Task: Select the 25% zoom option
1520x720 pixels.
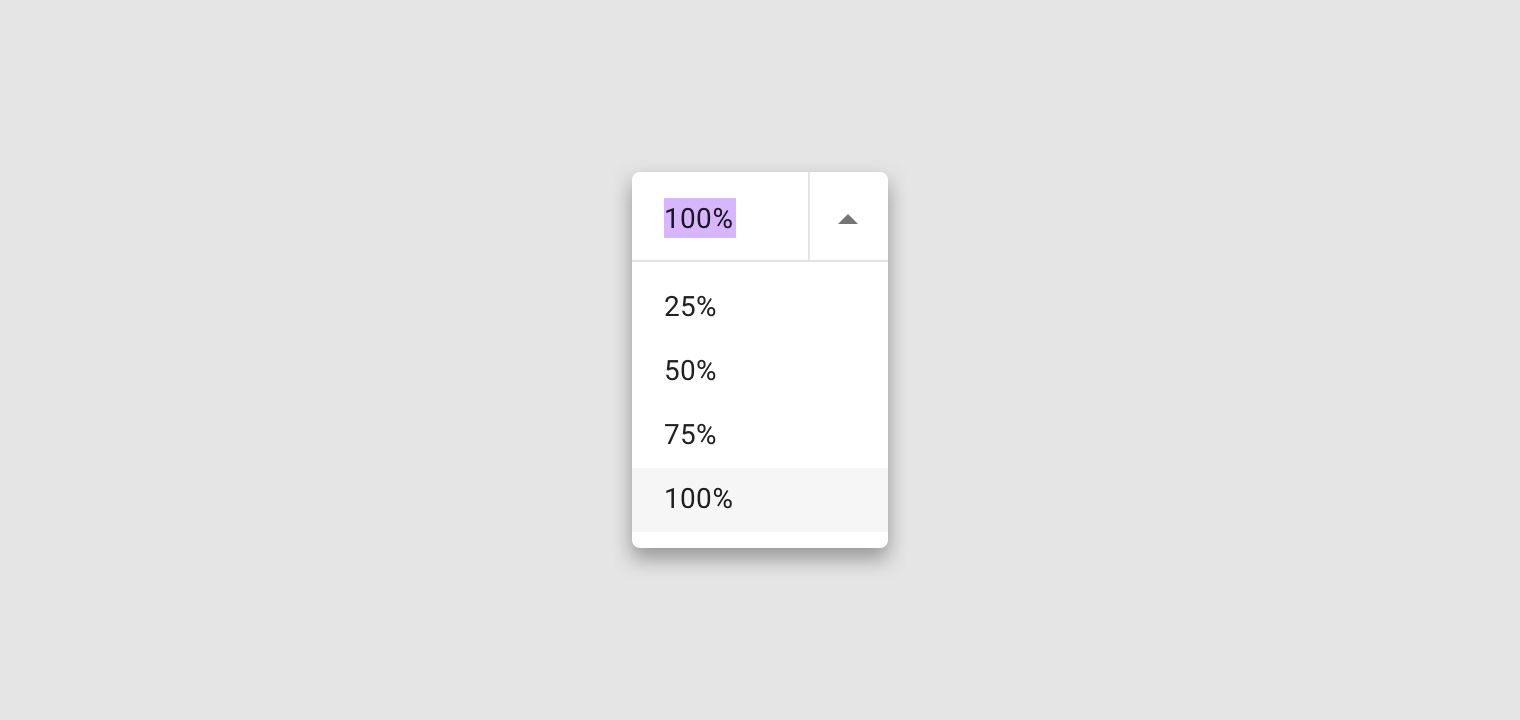Action: [x=760, y=308]
